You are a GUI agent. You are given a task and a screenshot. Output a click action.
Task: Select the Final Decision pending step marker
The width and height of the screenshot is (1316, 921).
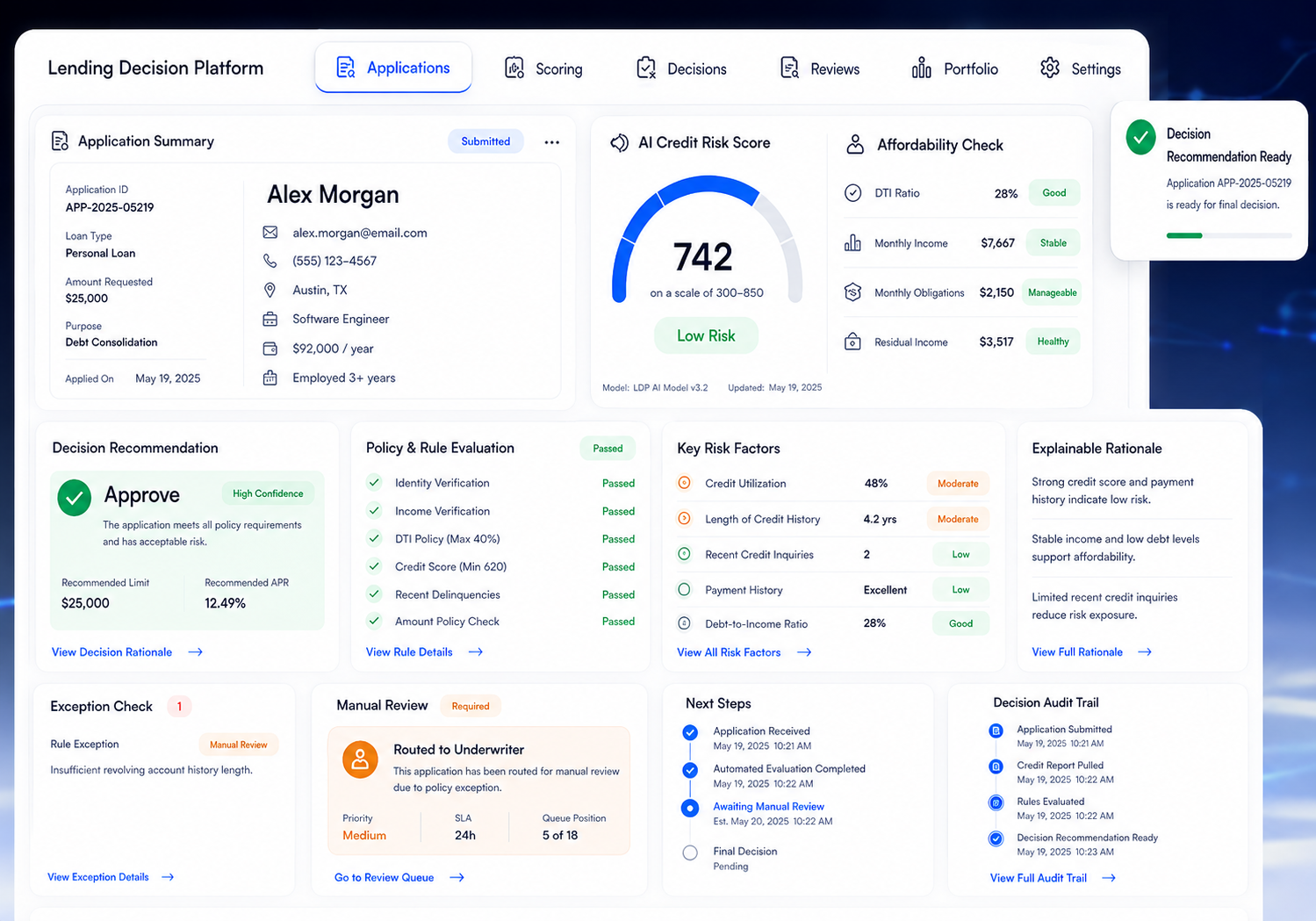(x=690, y=853)
